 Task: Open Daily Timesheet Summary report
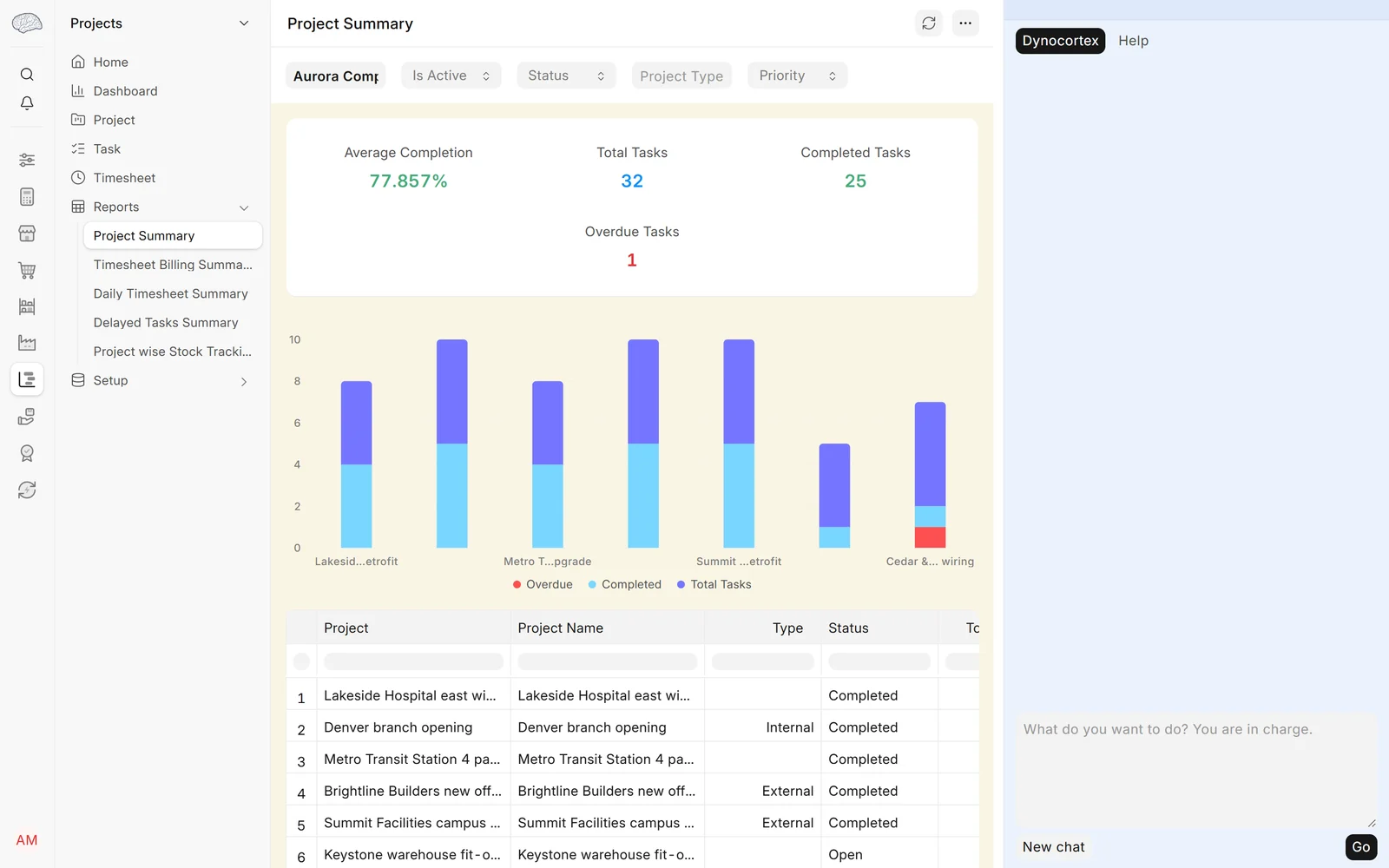tap(173, 293)
